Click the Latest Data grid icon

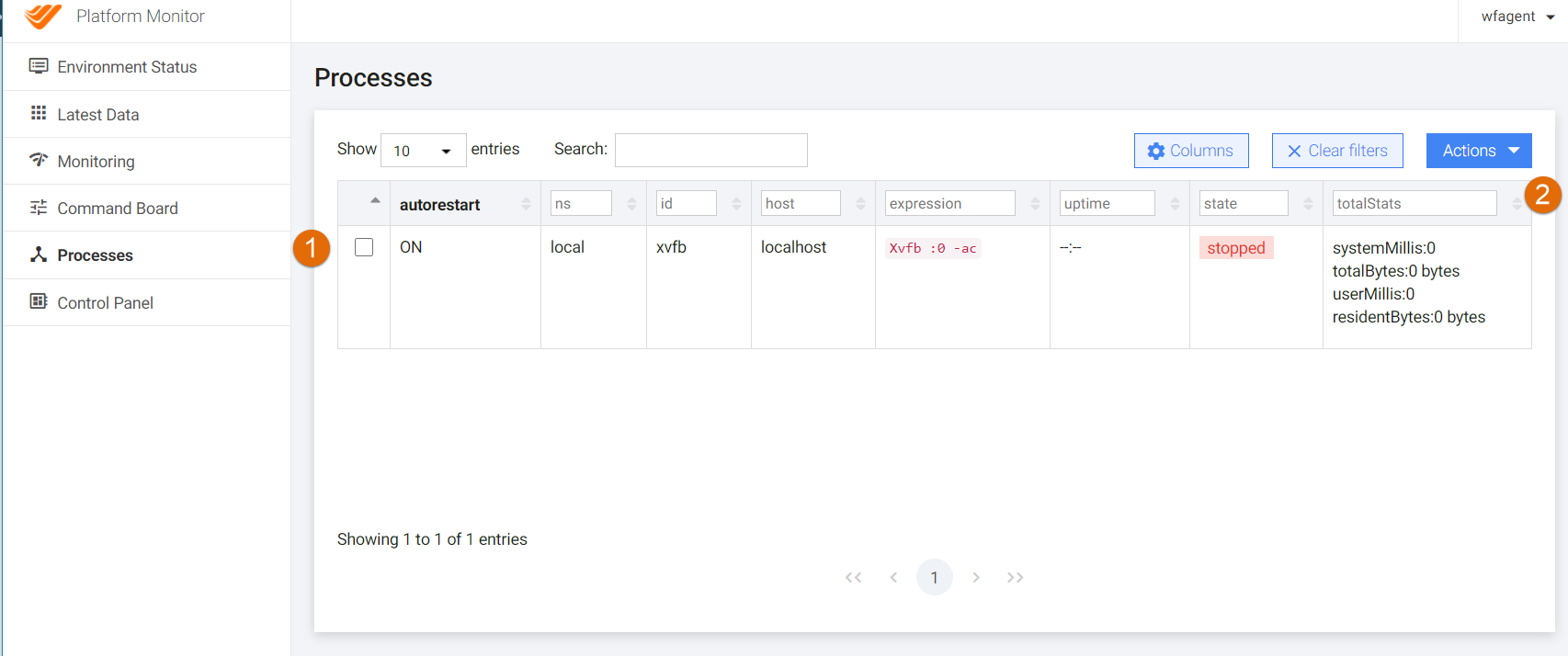tap(39, 113)
